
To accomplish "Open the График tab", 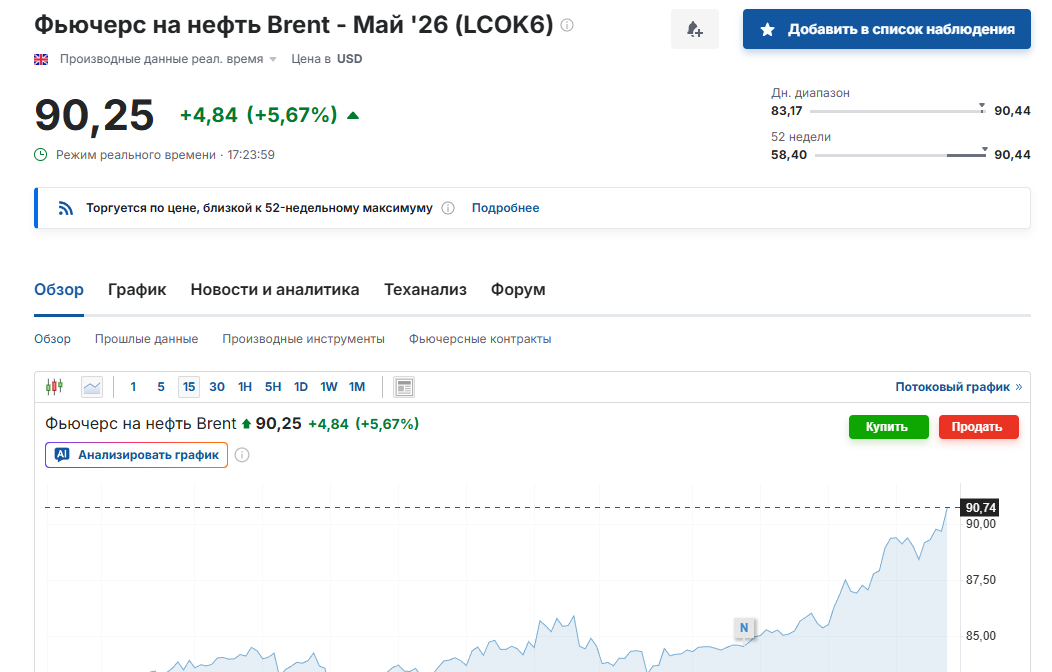I will coord(137,290).
